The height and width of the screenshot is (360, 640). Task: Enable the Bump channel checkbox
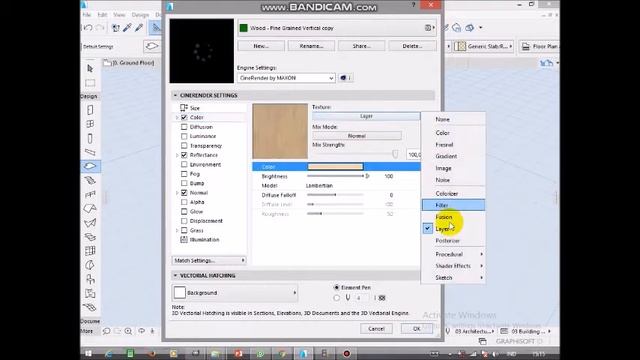coord(184,183)
